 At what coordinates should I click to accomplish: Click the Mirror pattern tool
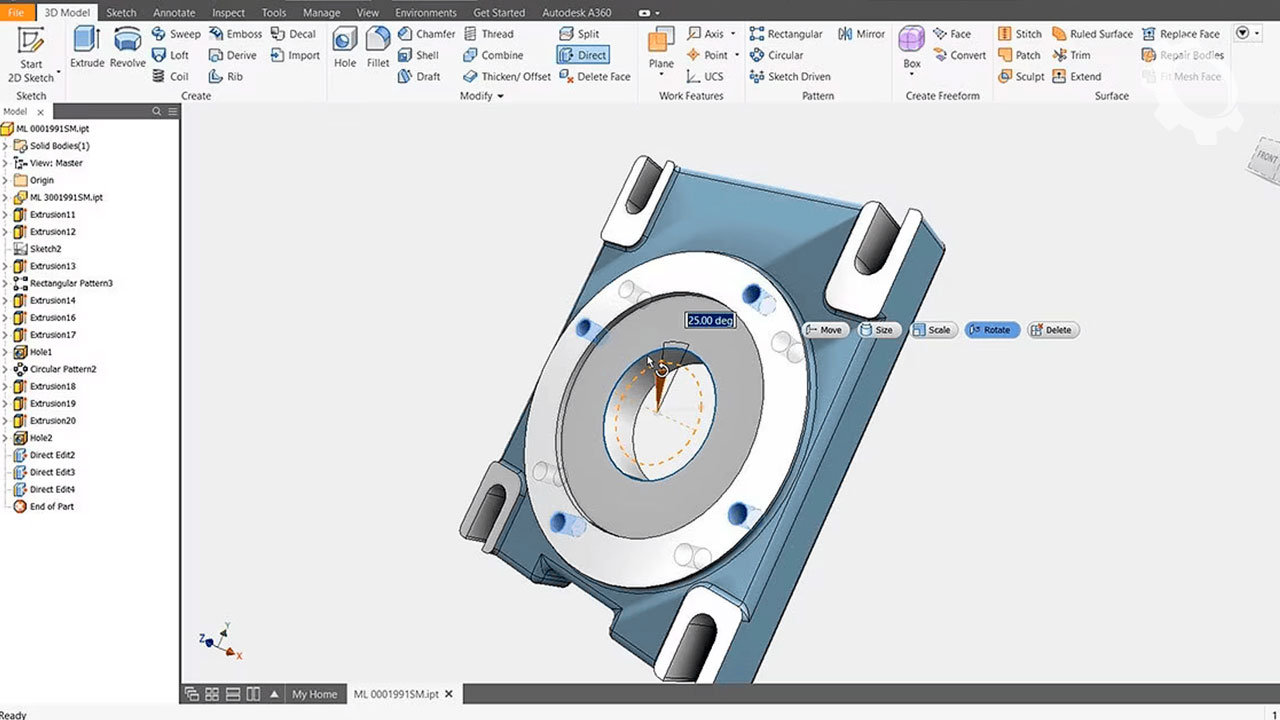[x=860, y=34]
